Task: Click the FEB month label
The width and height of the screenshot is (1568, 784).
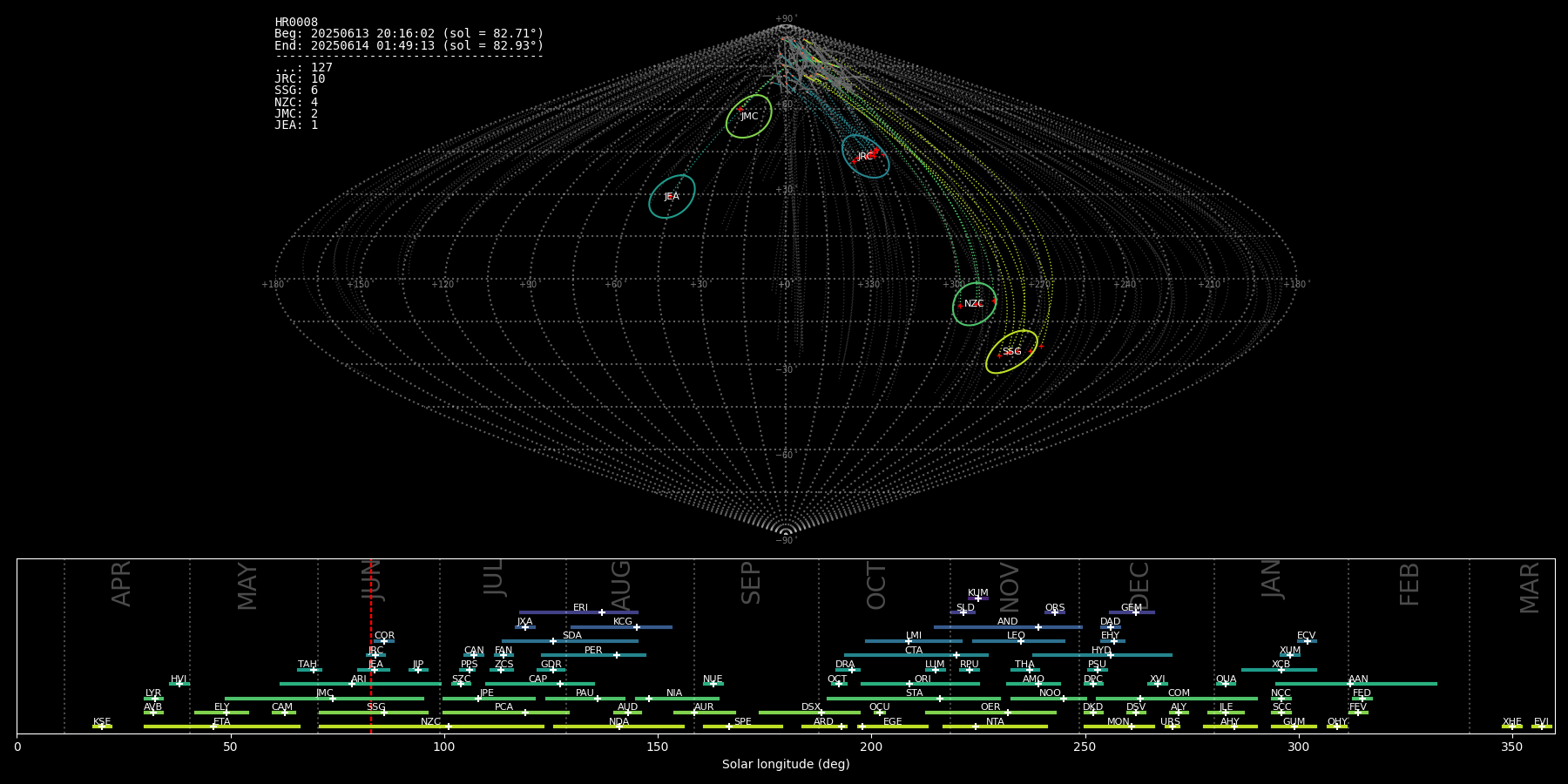Action: pos(1409,585)
